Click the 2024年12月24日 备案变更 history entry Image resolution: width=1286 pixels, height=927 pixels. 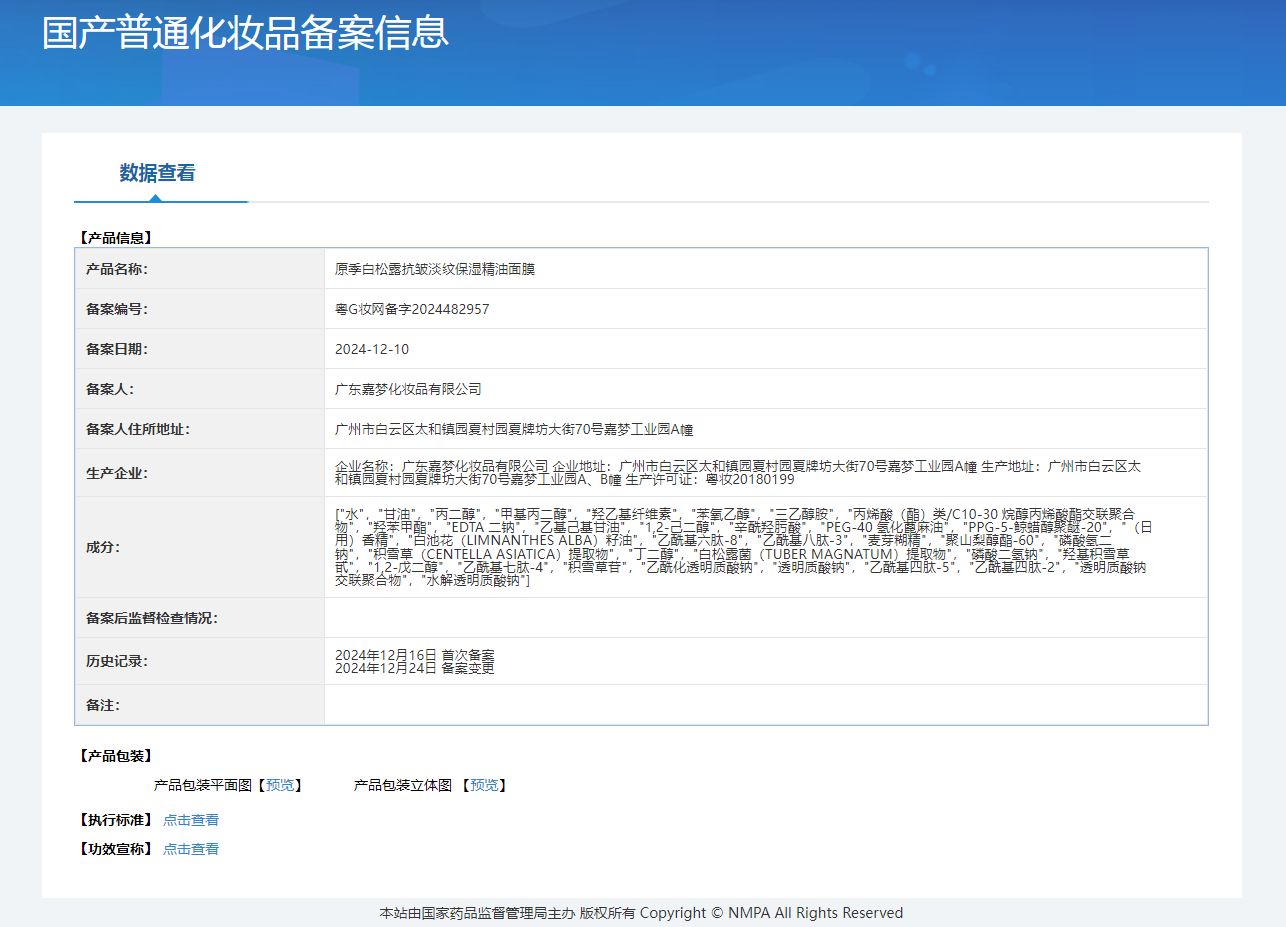[x=415, y=668]
